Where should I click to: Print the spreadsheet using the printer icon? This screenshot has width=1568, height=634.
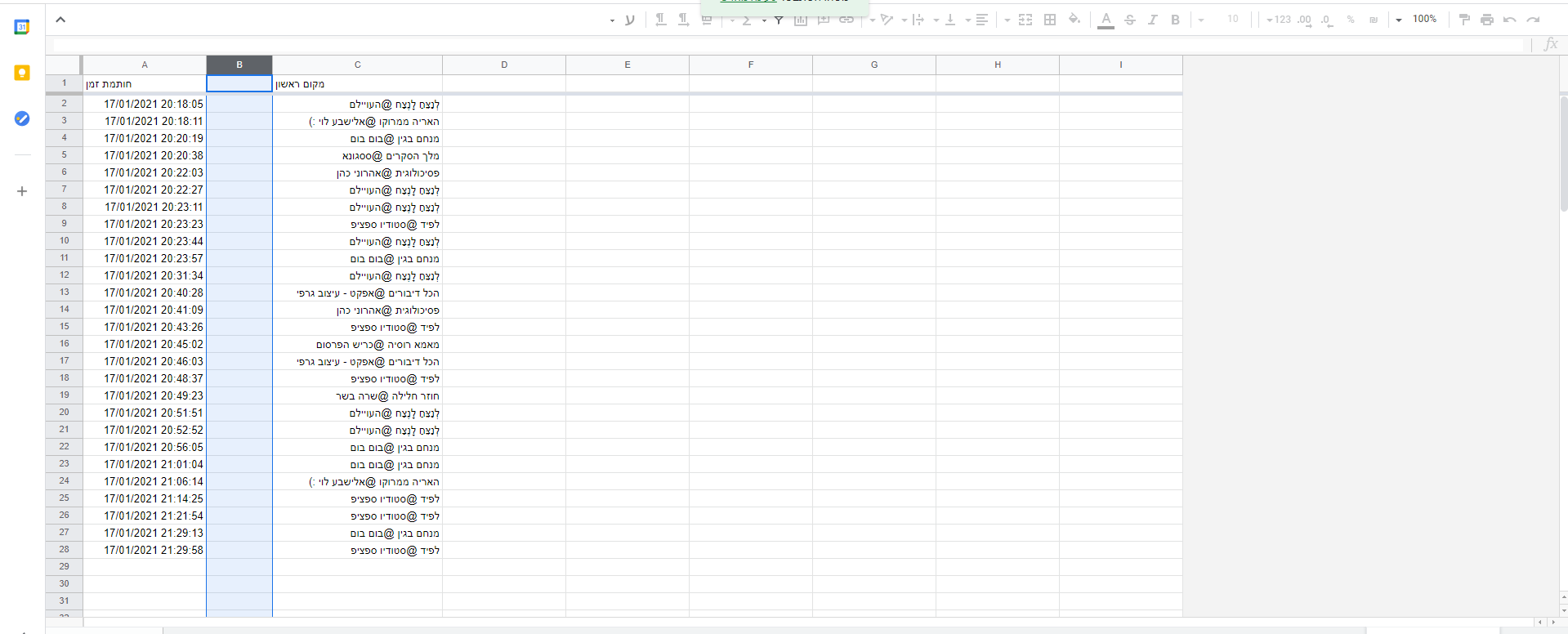tap(1487, 20)
